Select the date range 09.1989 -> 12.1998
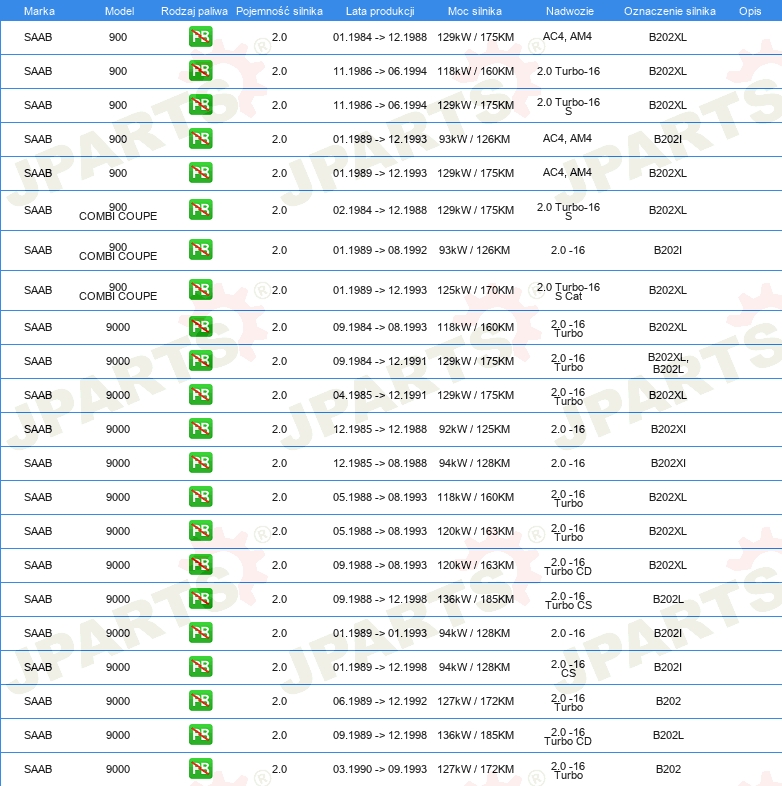Viewport: 782px width, 786px height. [x=380, y=735]
